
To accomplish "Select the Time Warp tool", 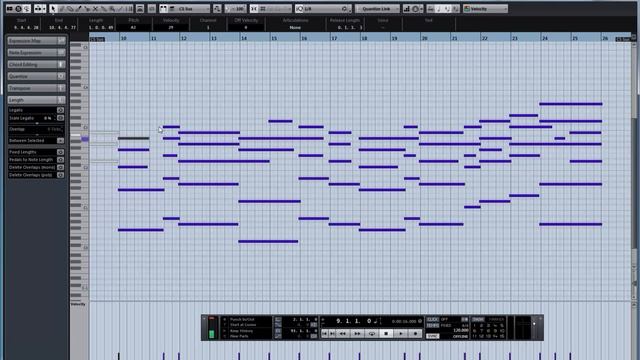I will coord(129,9).
